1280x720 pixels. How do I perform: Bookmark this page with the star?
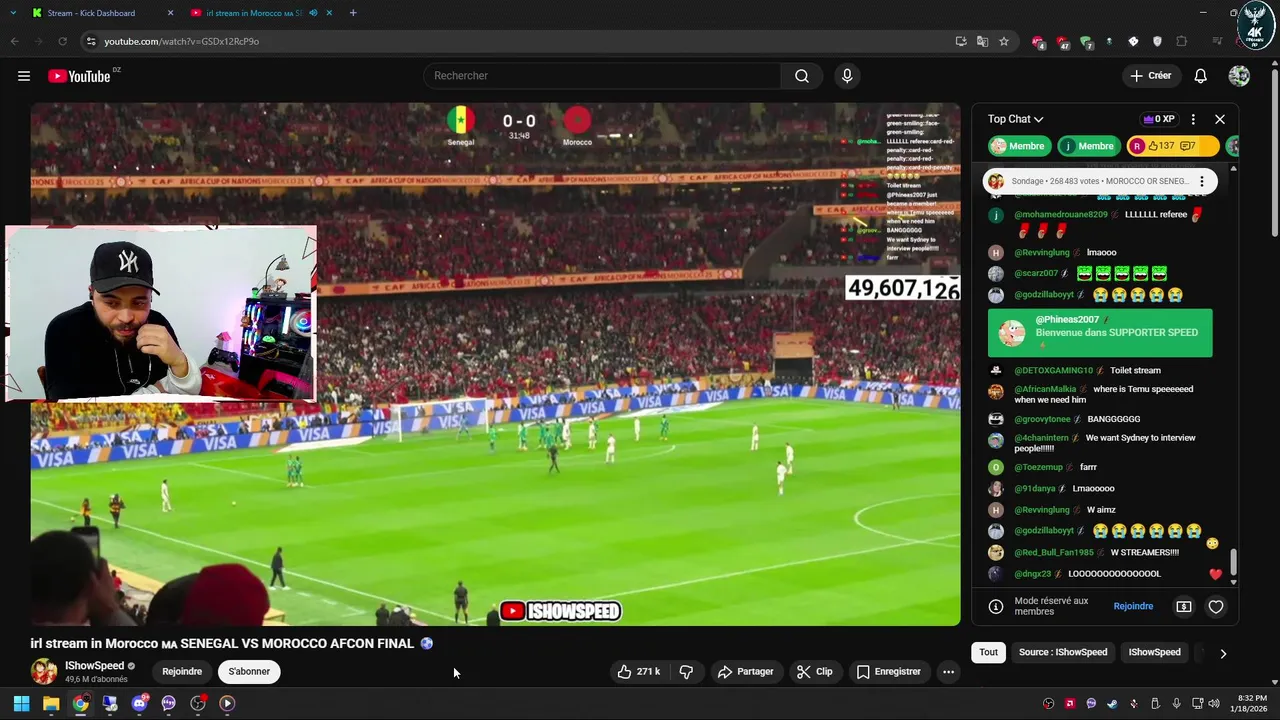click(x=1004, y=41)
